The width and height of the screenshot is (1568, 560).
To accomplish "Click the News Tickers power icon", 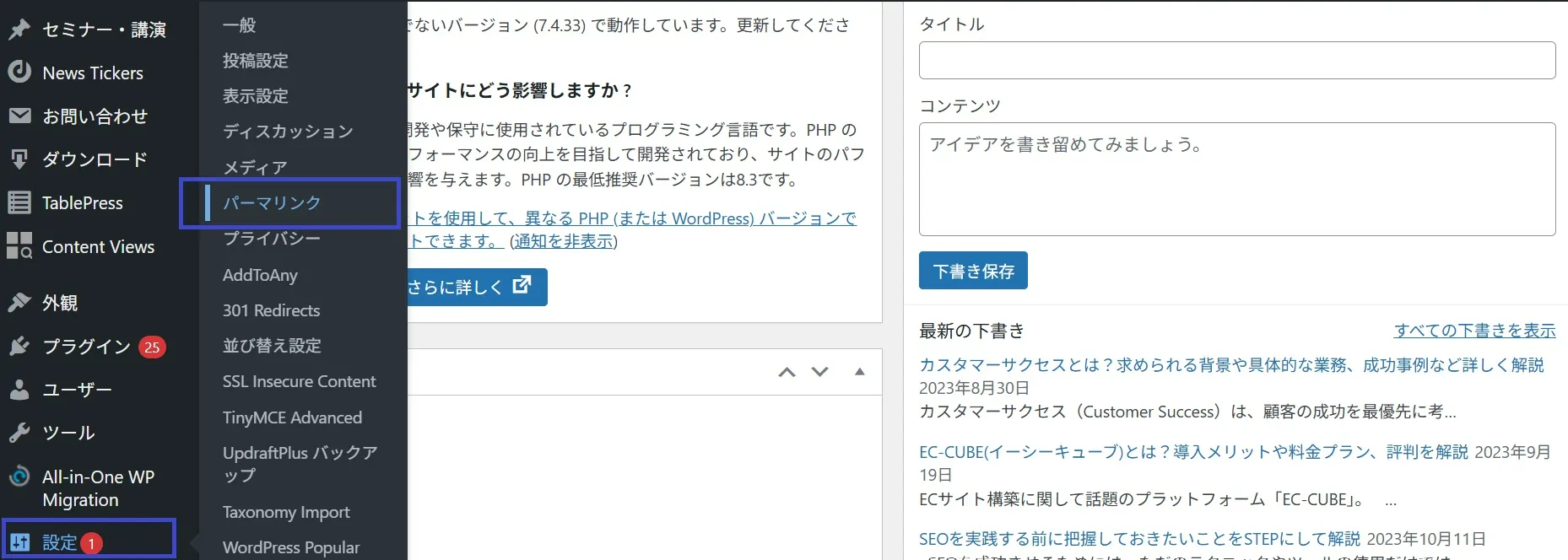I will point(19,73).
